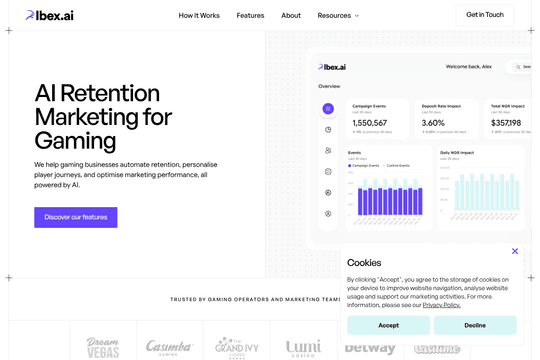Screen dimensions: 540x360
Task: Click the Welcome back, Alex text
Action: (469, 66)
